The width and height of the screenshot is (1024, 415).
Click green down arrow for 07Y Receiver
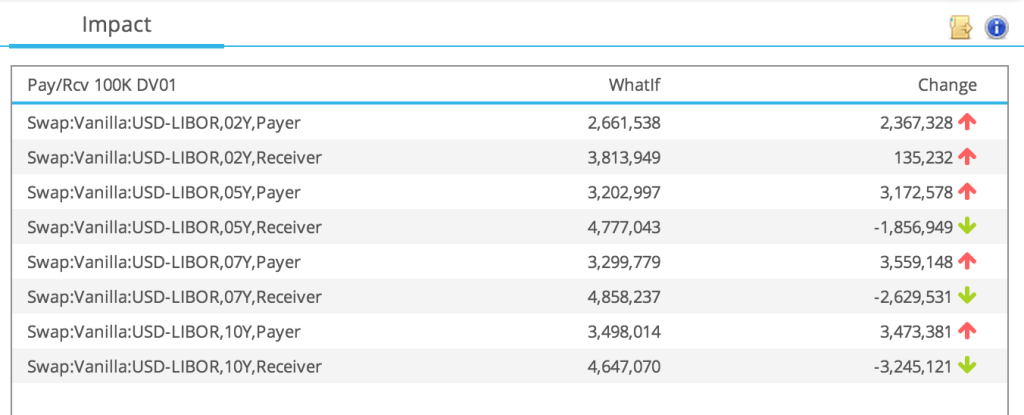pyautogui.click(x=967, y=297)
